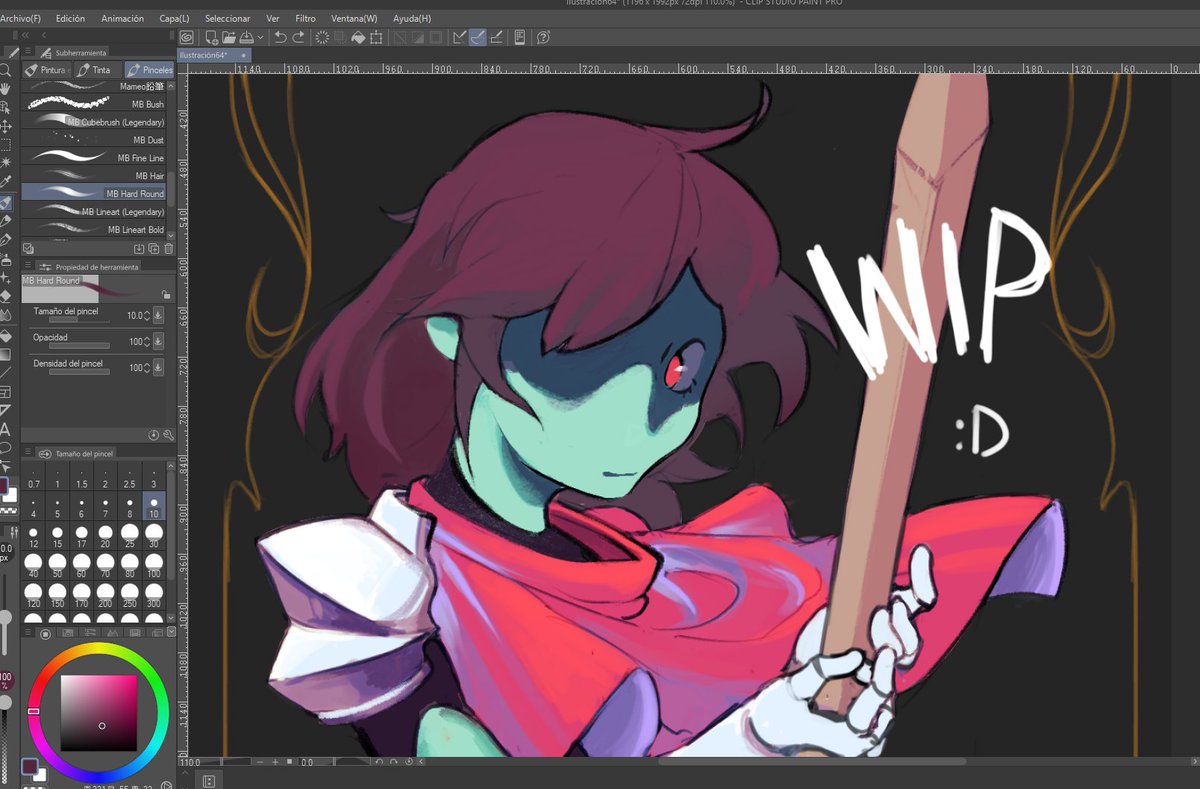Open sub tool detail wrench icon

click(168, 435)
